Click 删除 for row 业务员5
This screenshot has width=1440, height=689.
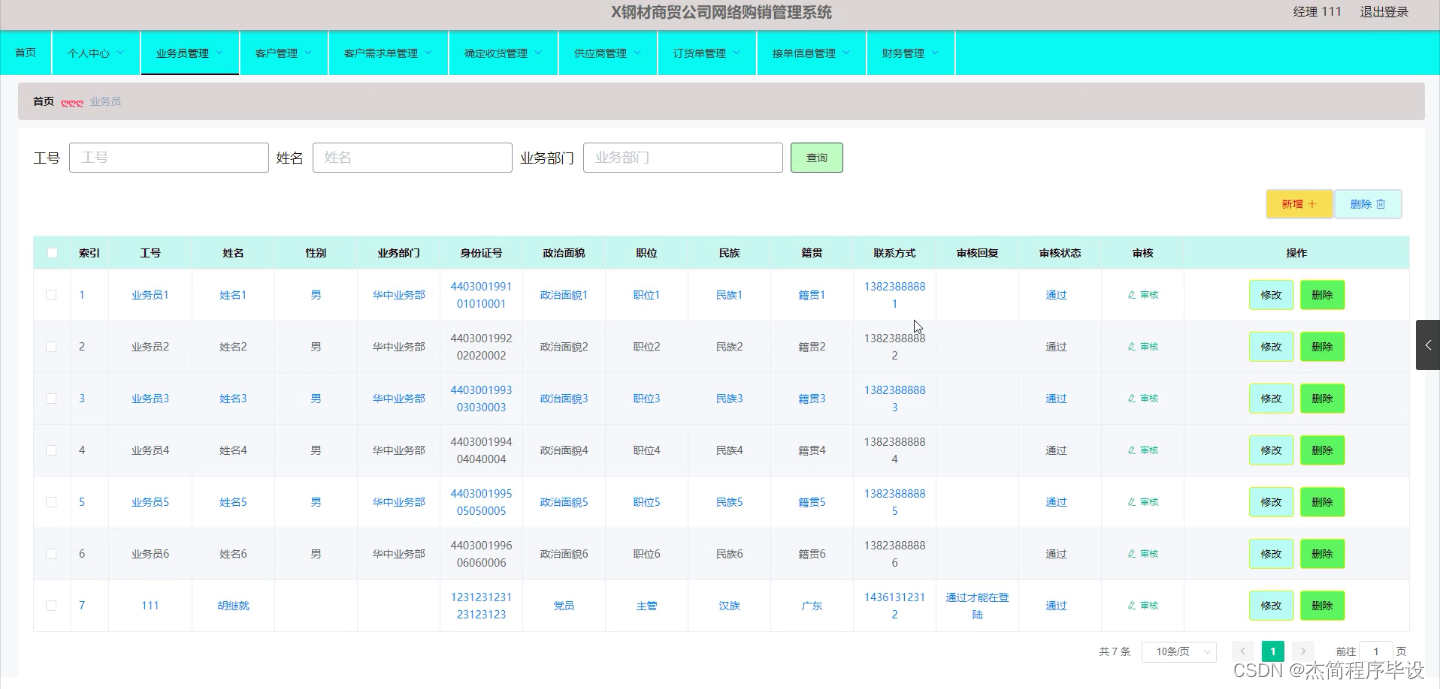pyautogui.click(x=1322, y=502)
